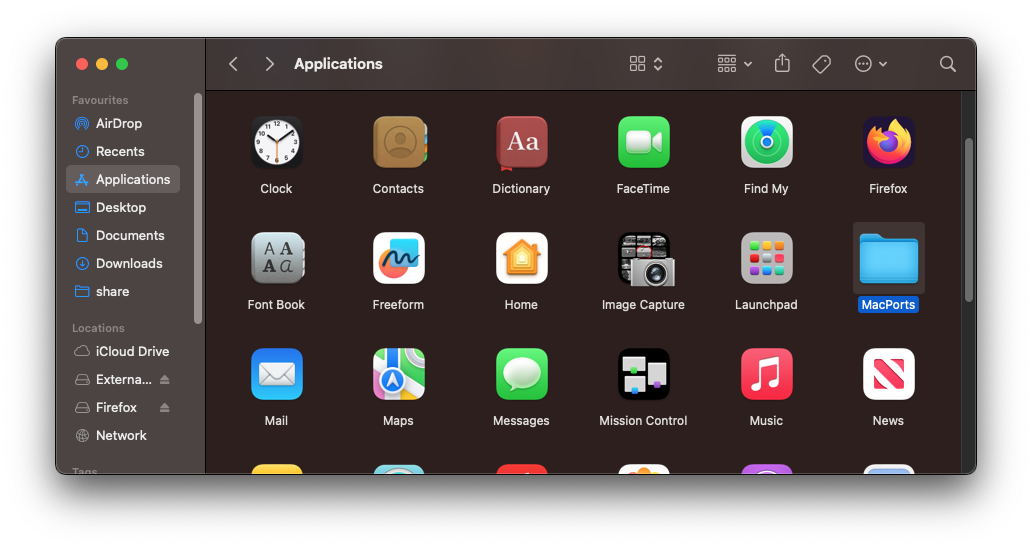Eject the Firefox volume in sidebar
Viewport: 1032px width, 548px height.
pyautogui.click(x=165, y=408)
